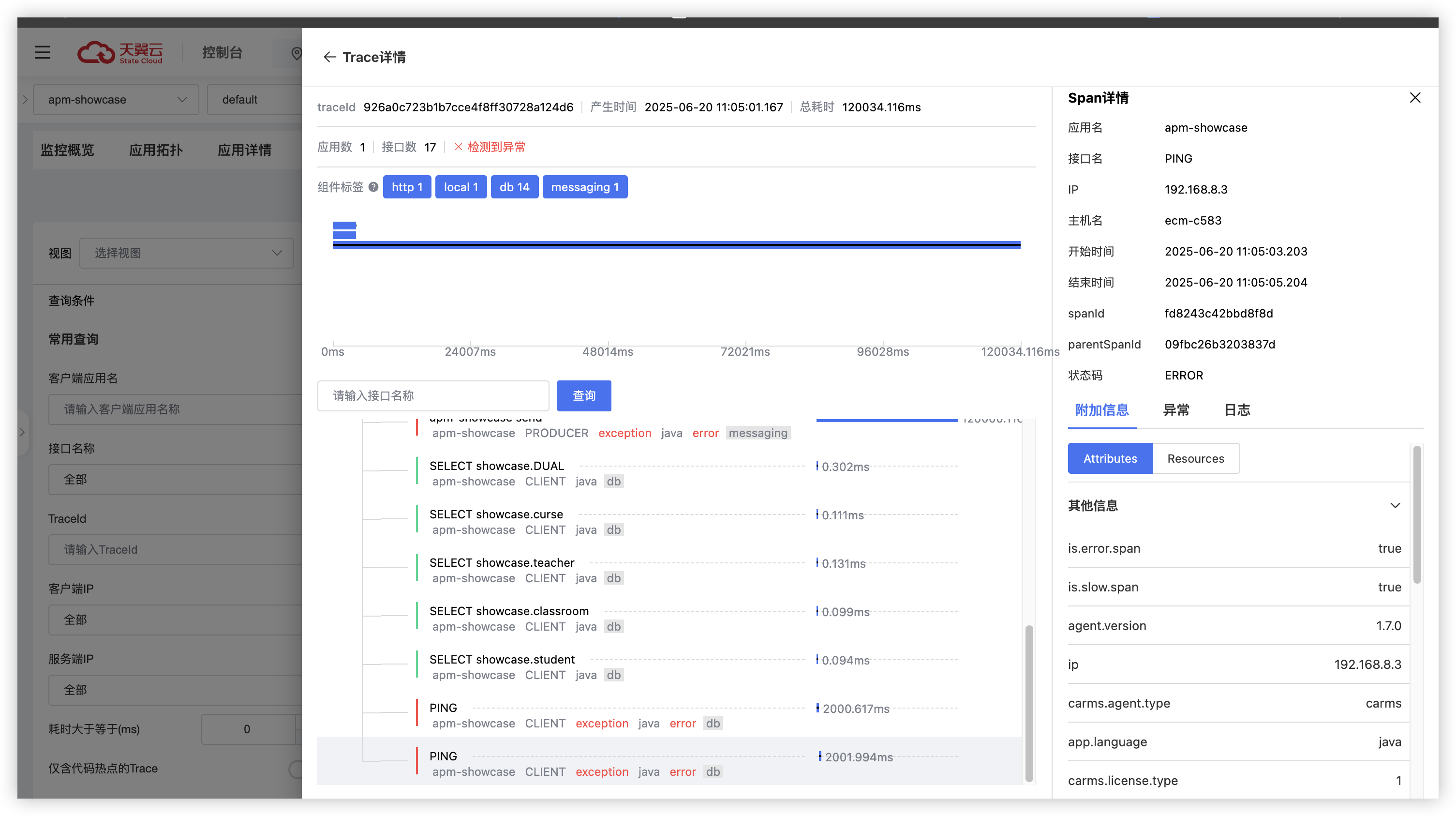Select the 附加信息 tab
Image resolution: width=1456 pixels, height=816 pixels.
(1101, 410)
